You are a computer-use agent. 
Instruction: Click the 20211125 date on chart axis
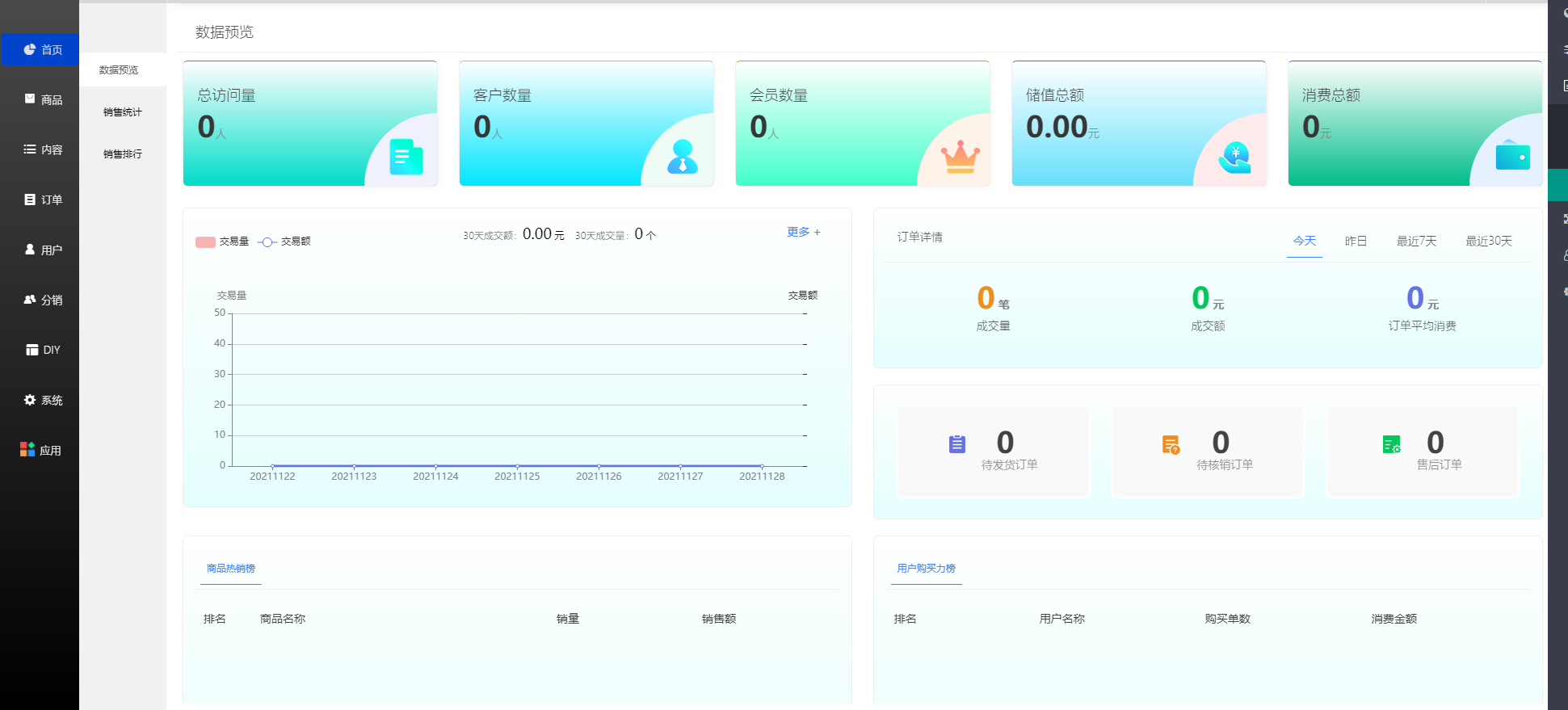tap(517, 477)
